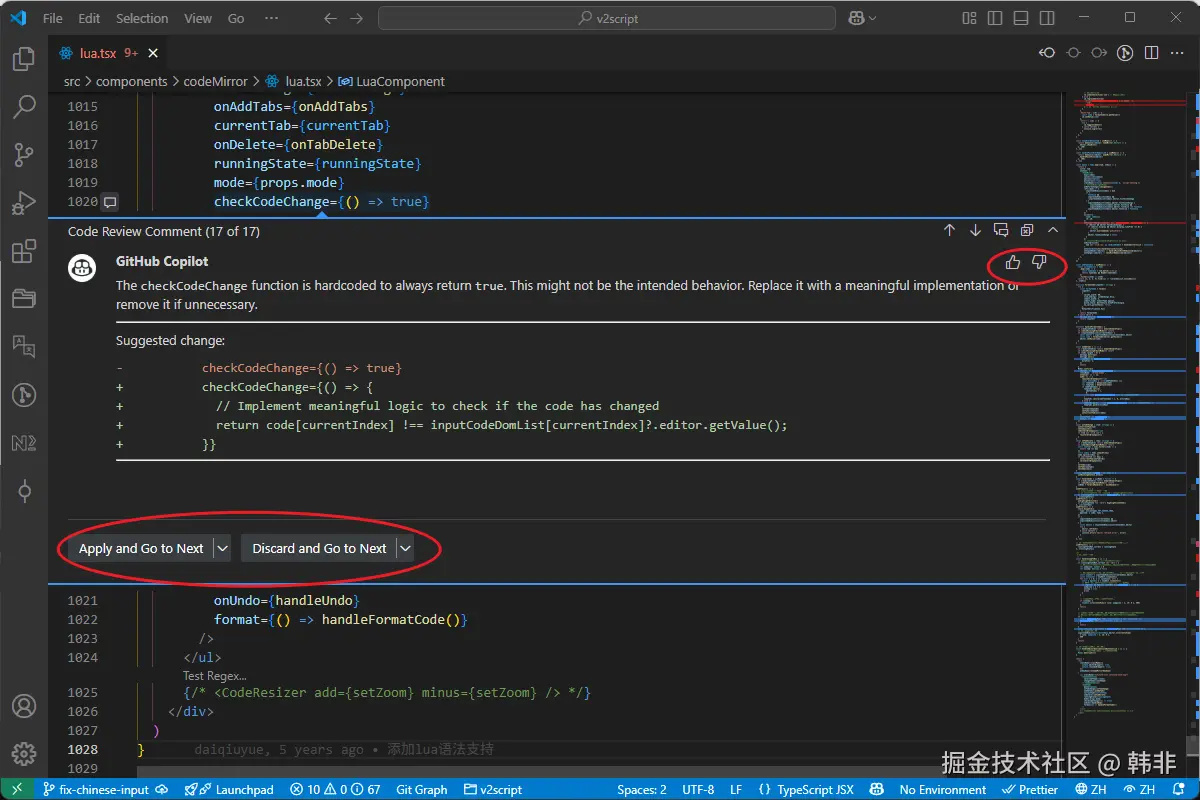Open the translation icon in activity bar
Screen dimensions: 1200x800
tap(24, 346)
